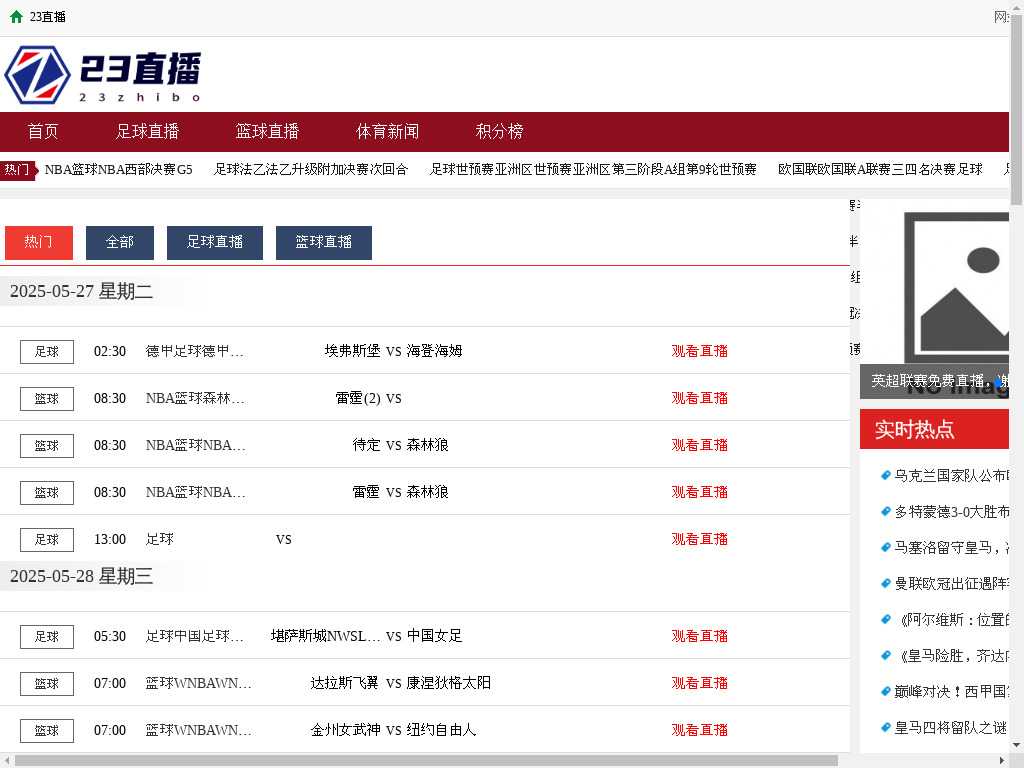
Task: Click bullet icon beside 阿尔维斯 headline
Action: coord(886,619)
